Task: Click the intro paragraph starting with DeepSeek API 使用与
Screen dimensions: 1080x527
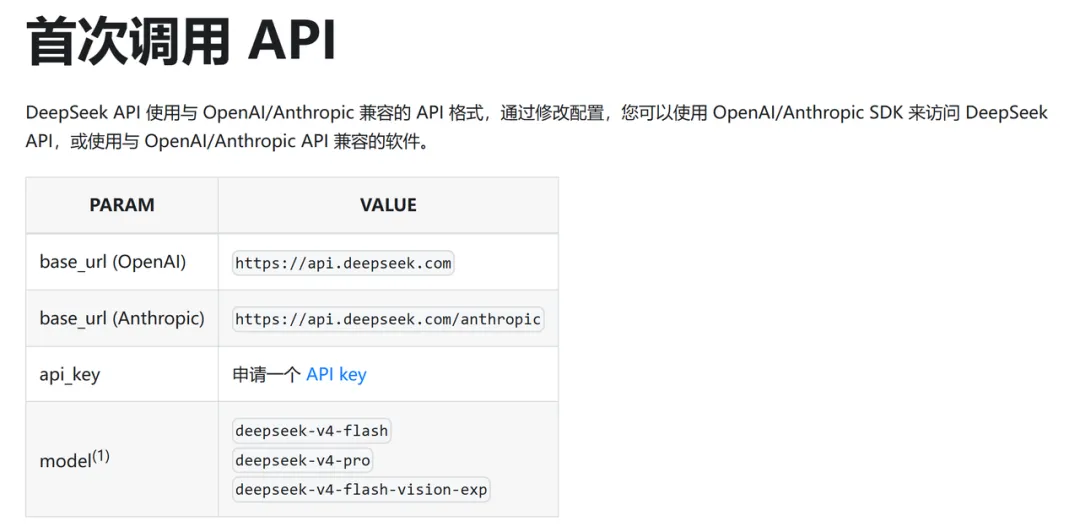Action: (x=537, y=127)
